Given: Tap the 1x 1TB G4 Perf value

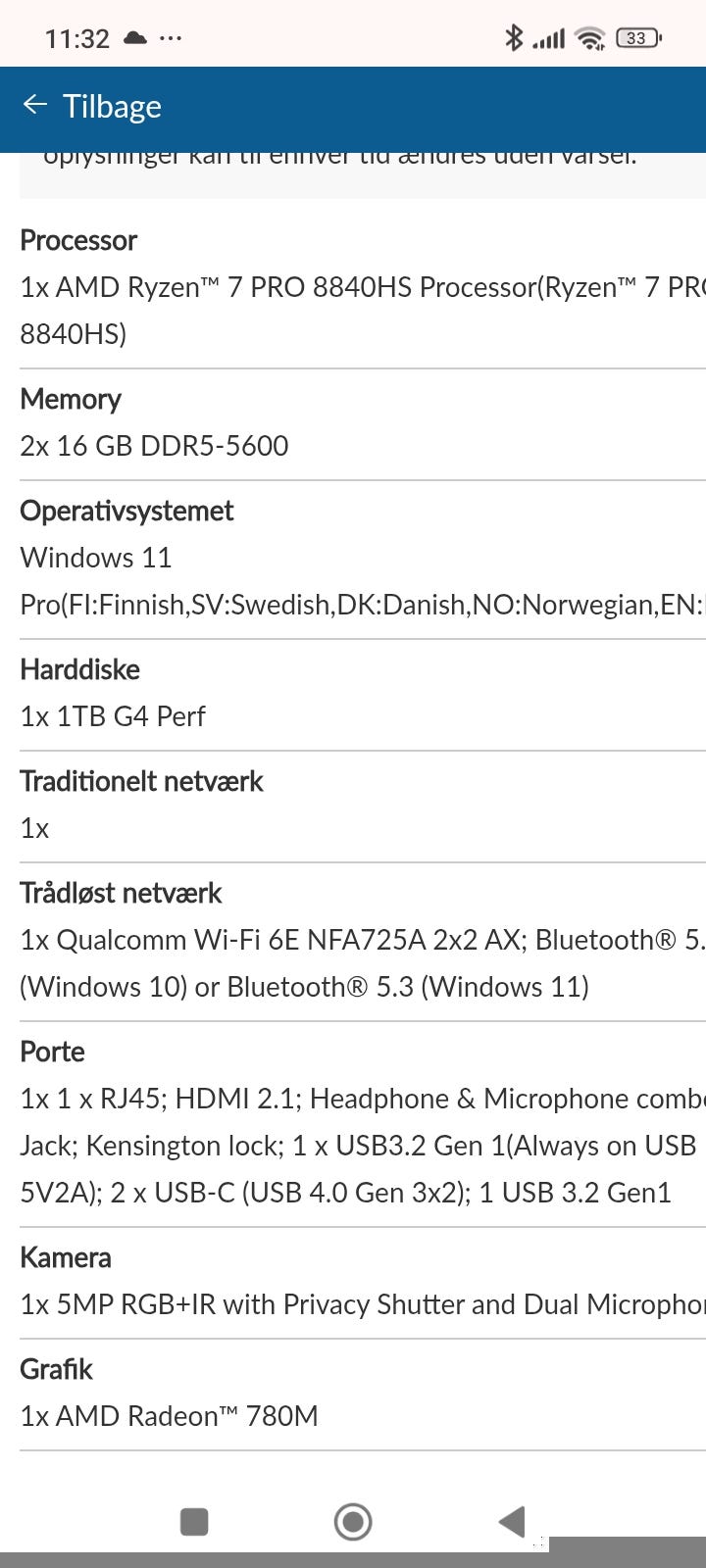Looking at the screenshot, I should [113, 716].
